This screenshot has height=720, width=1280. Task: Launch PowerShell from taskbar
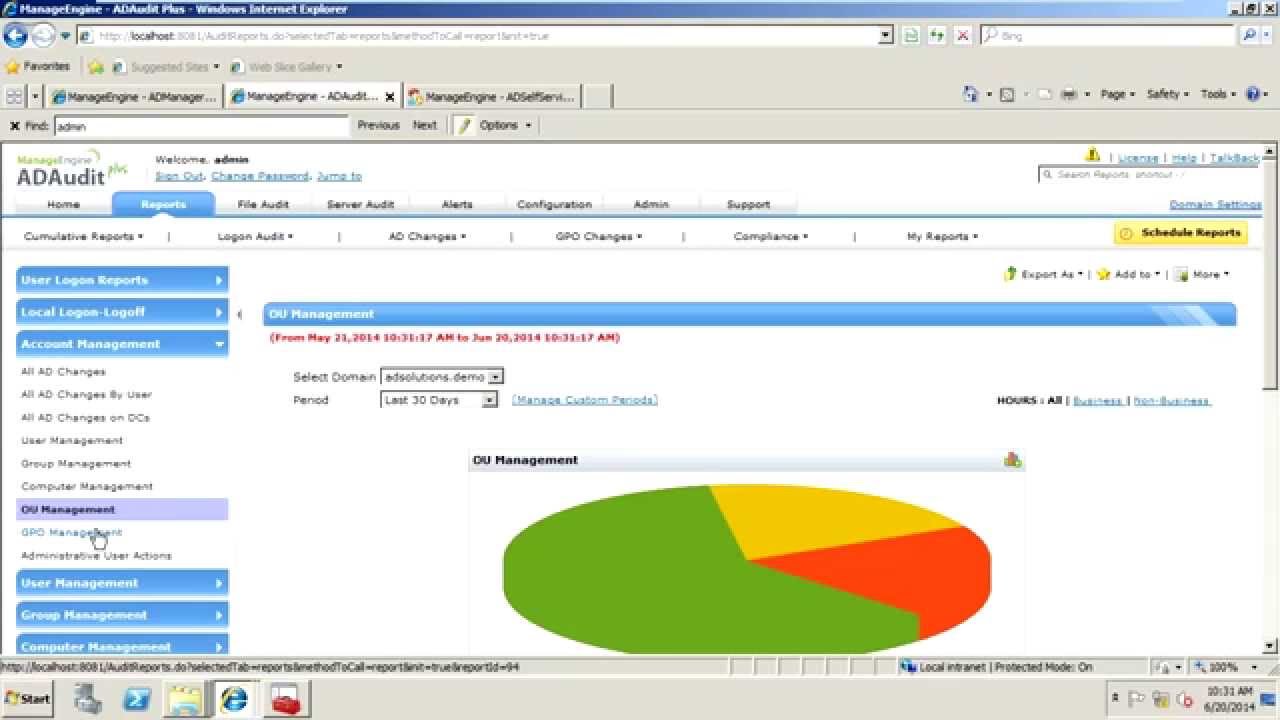pos(136,699)
